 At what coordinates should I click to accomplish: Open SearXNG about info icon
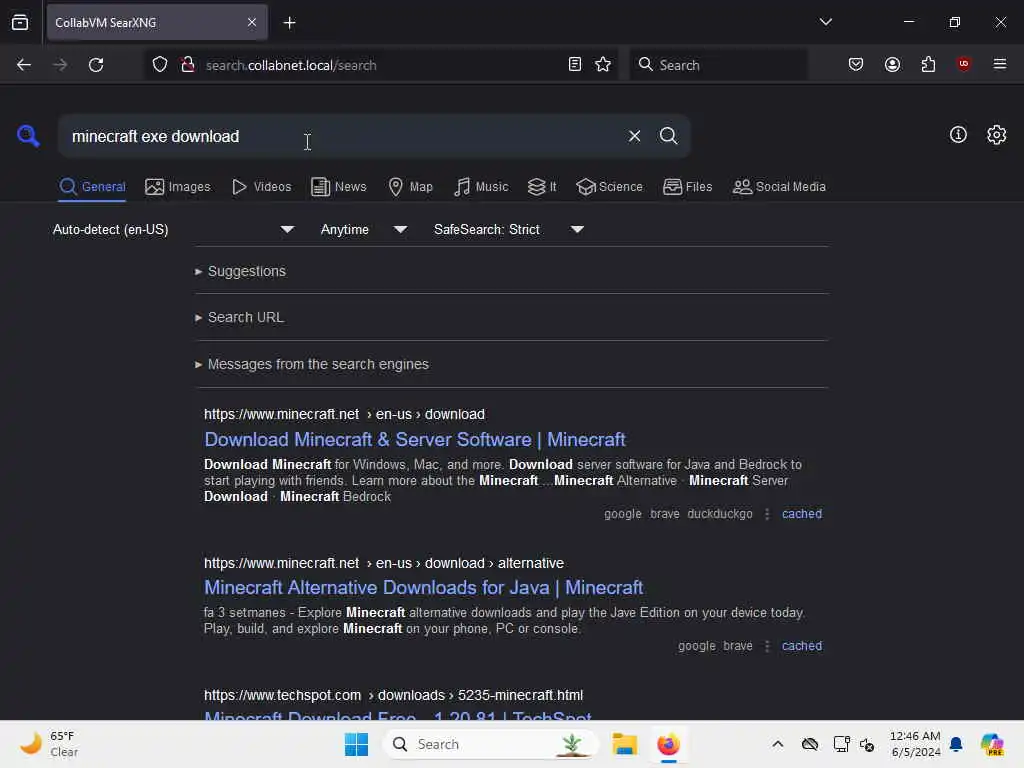coord(958,135)
